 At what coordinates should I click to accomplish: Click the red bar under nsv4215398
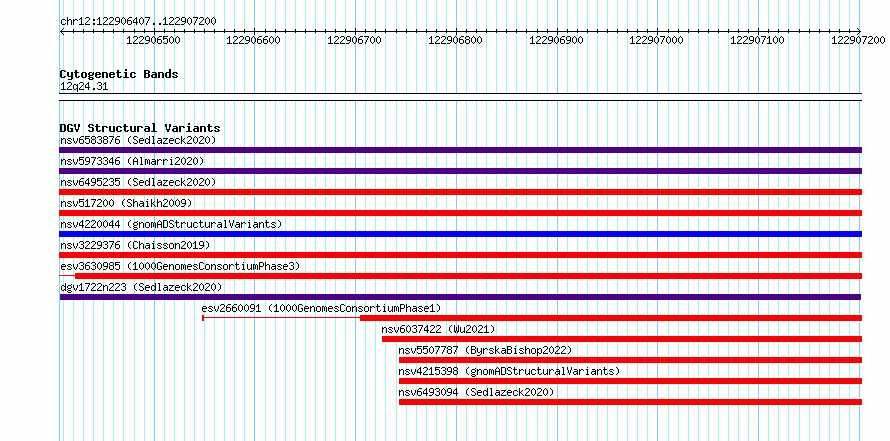630,381
